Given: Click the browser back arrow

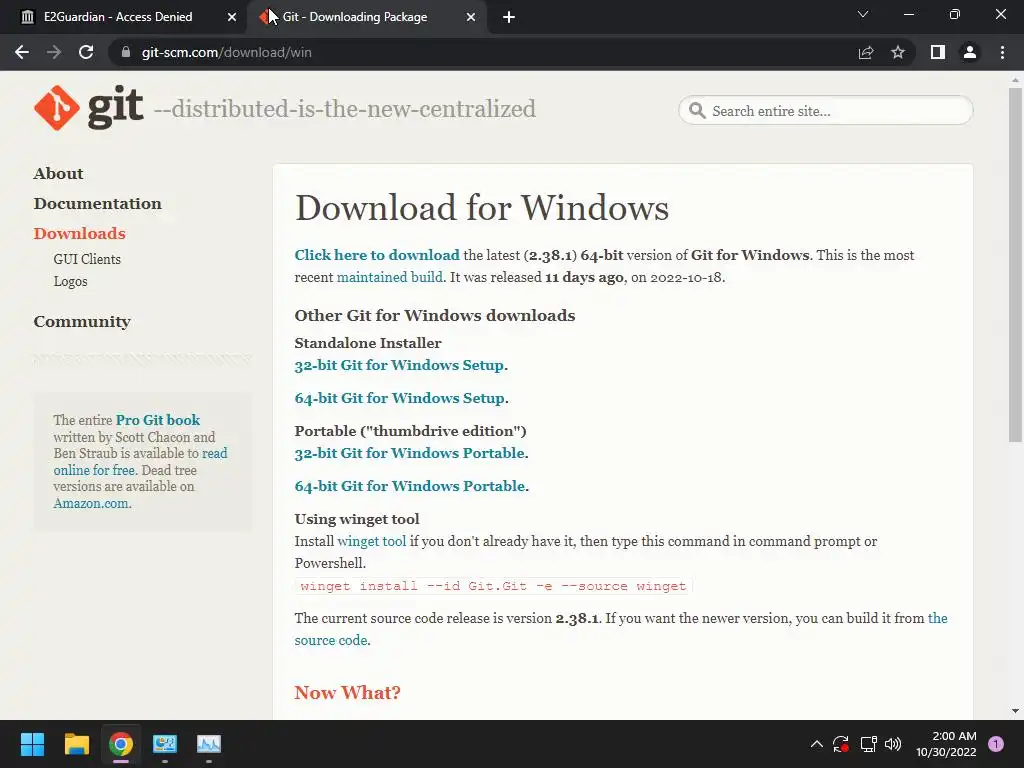Looking at the screenshot, I should pyautogui.click(x=22, y=52).
